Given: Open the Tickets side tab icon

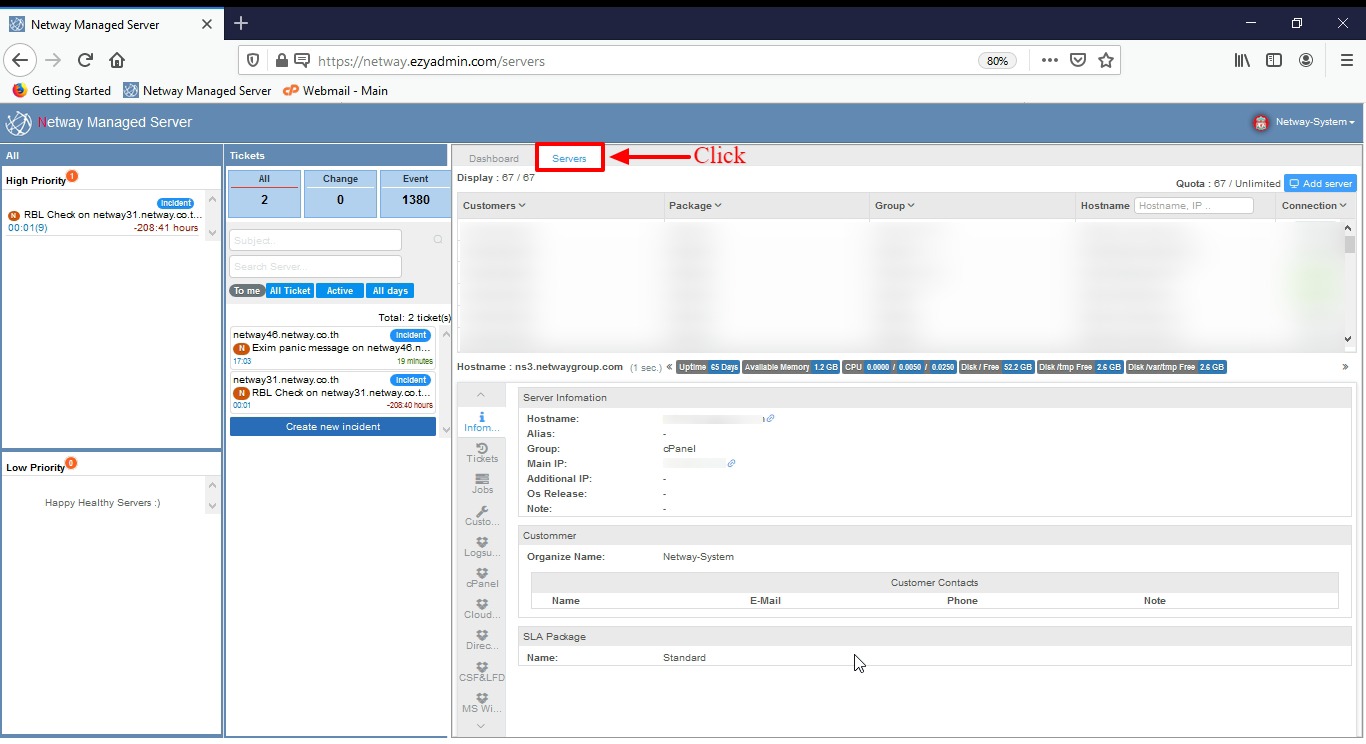Looking at the screenshot, I should (482, 451).
